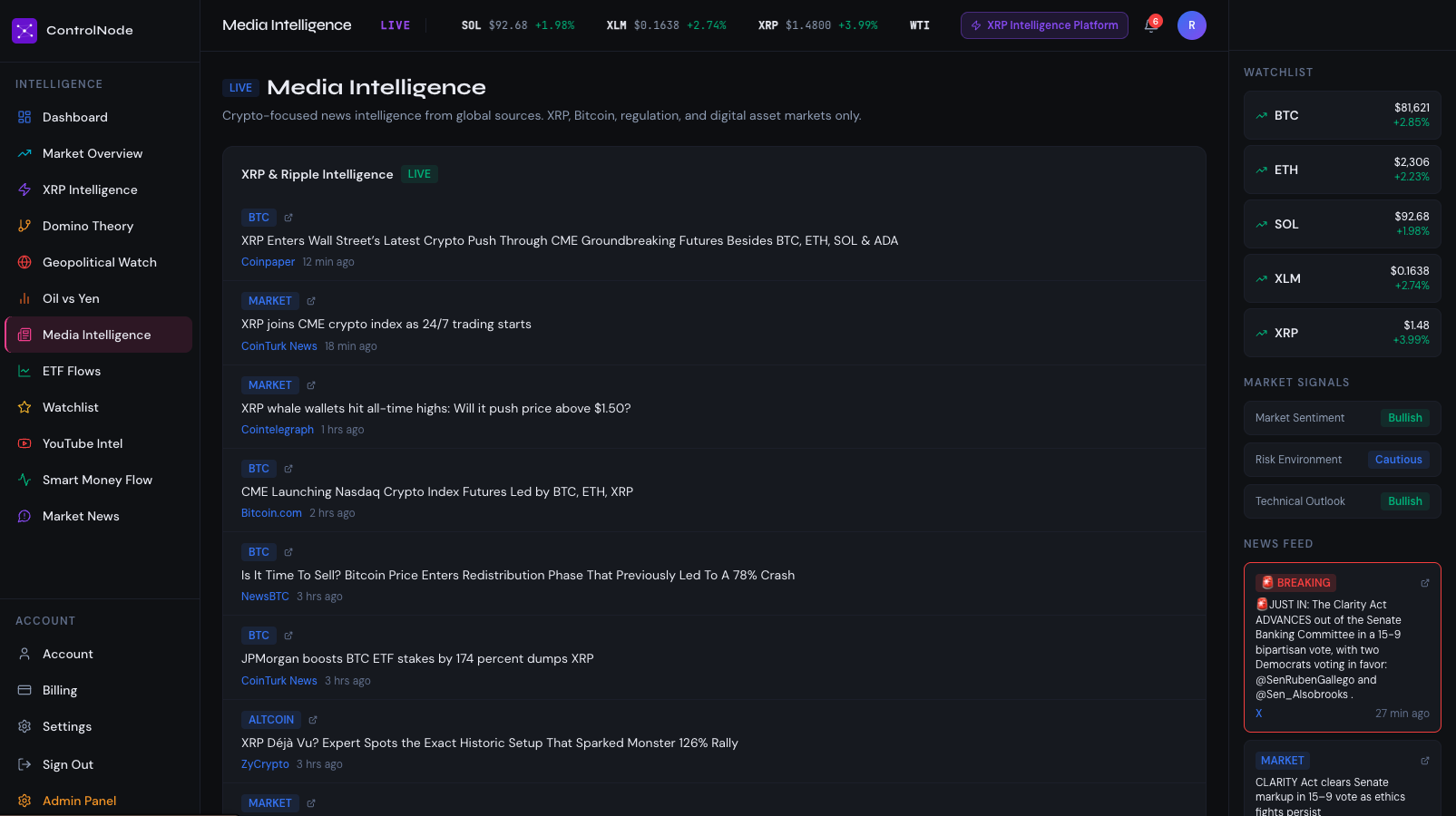Click Market Sentiment Bullish badge
Viewport: 1456px width, 816px height.
tap(1404, 418)
